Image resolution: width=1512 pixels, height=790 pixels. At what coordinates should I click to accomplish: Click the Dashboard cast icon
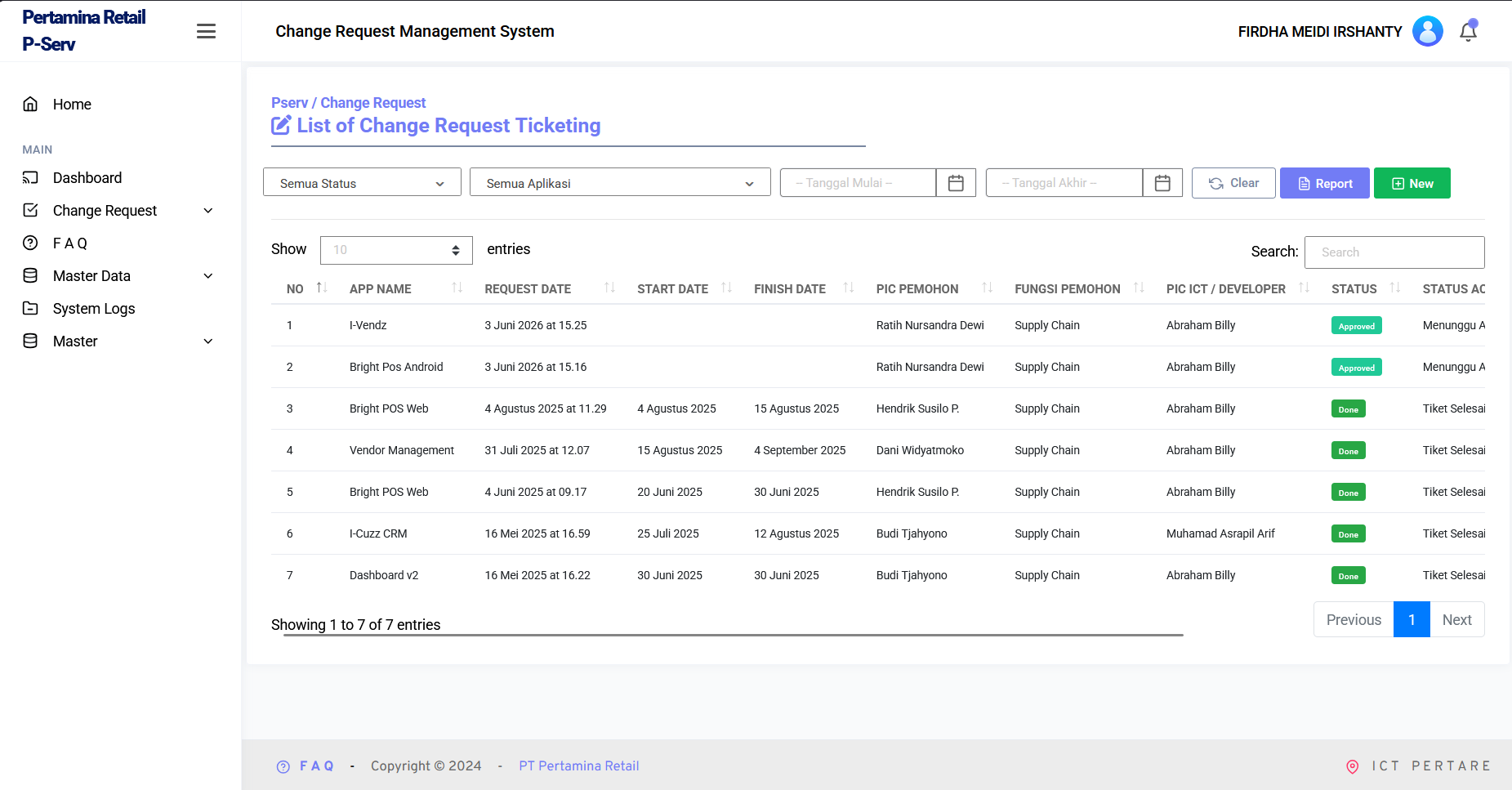(30, 177)
